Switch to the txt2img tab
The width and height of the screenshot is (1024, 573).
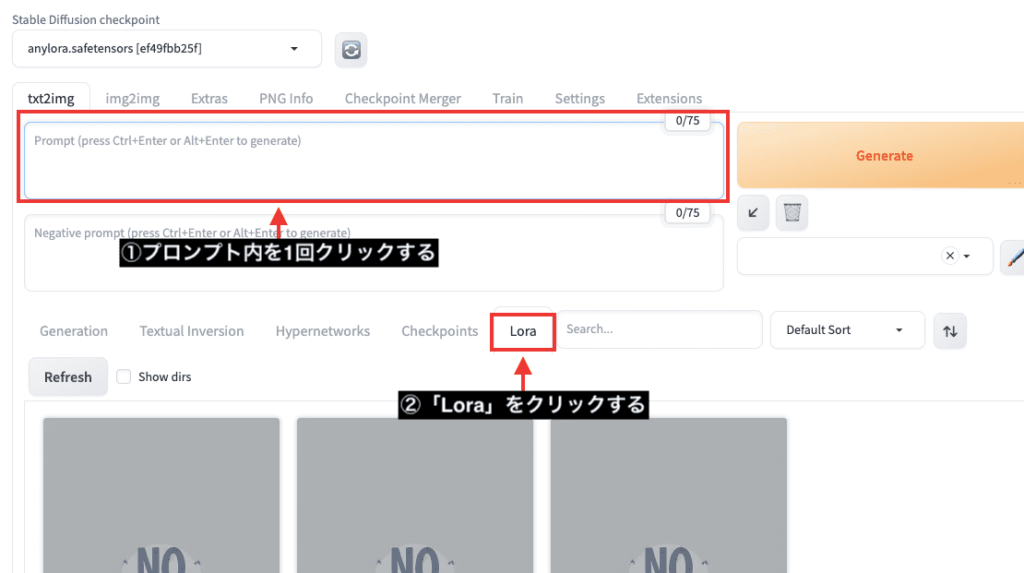(51, 98)
